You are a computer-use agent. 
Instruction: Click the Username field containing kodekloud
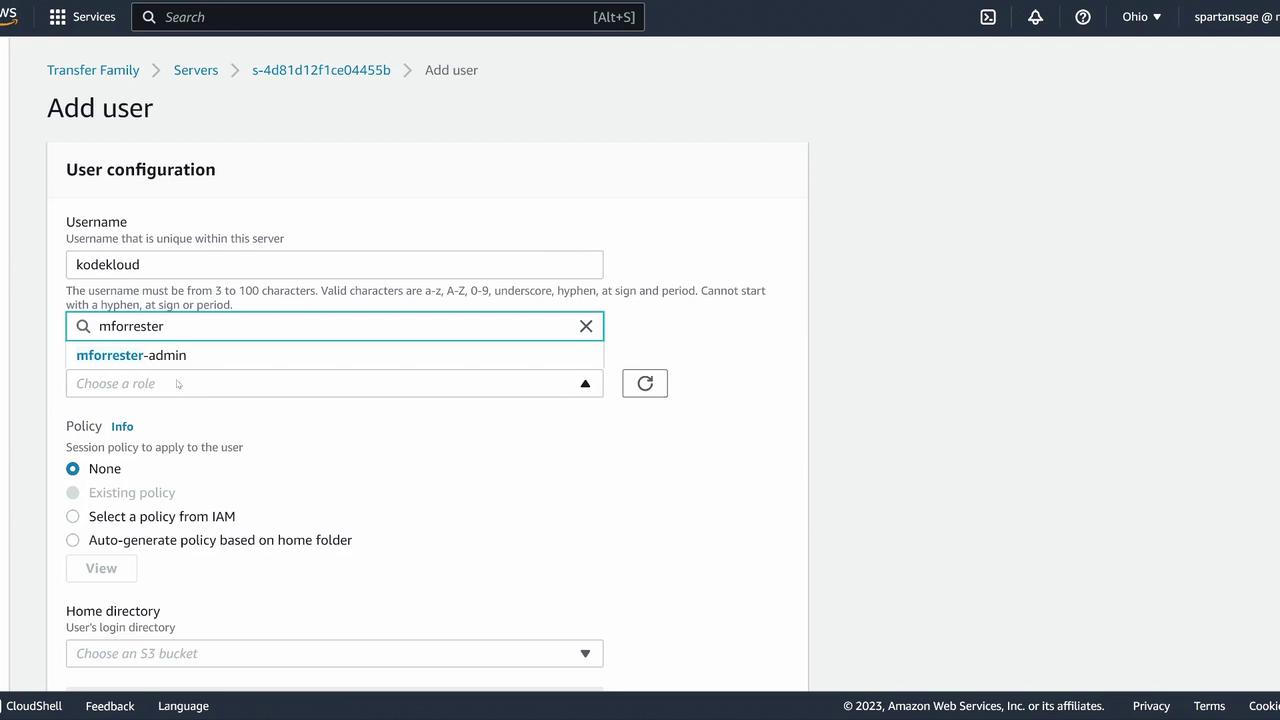(334, 265)
